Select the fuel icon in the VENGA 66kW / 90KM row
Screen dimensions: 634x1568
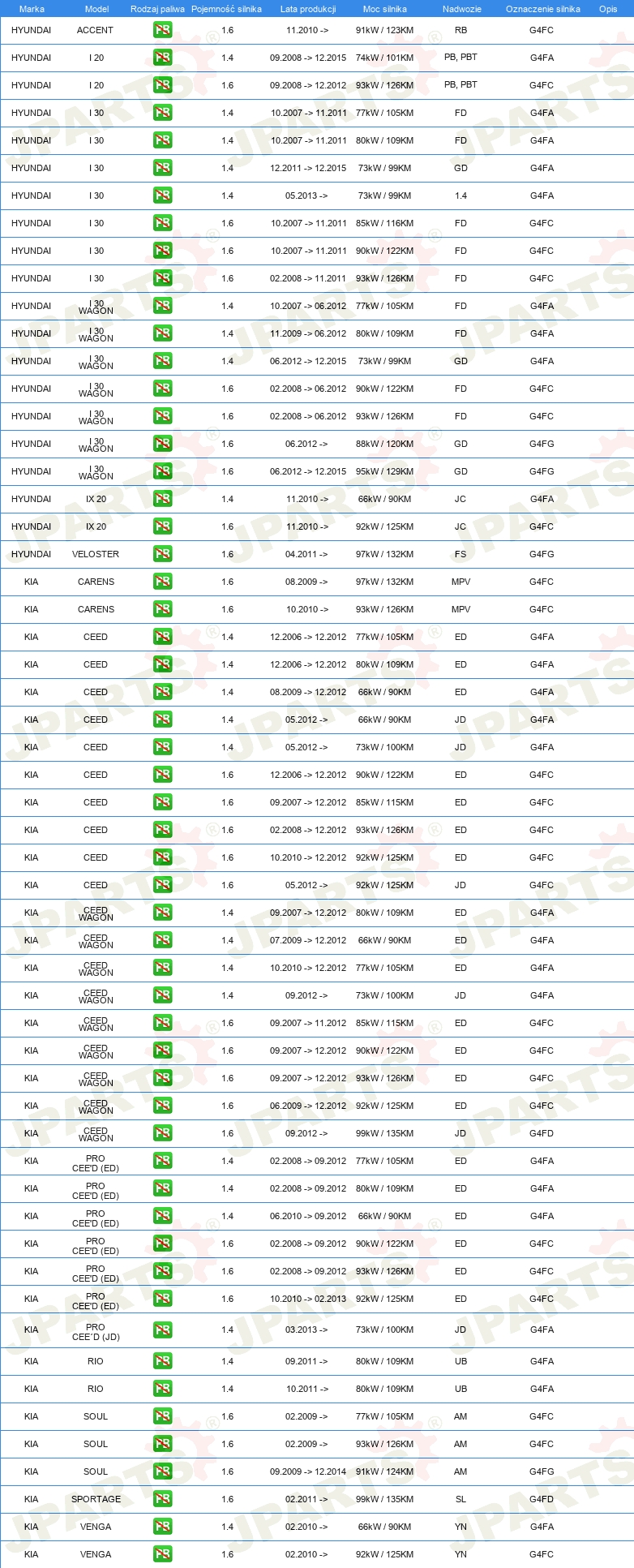pyautogui.click(x=162, y=1527)
